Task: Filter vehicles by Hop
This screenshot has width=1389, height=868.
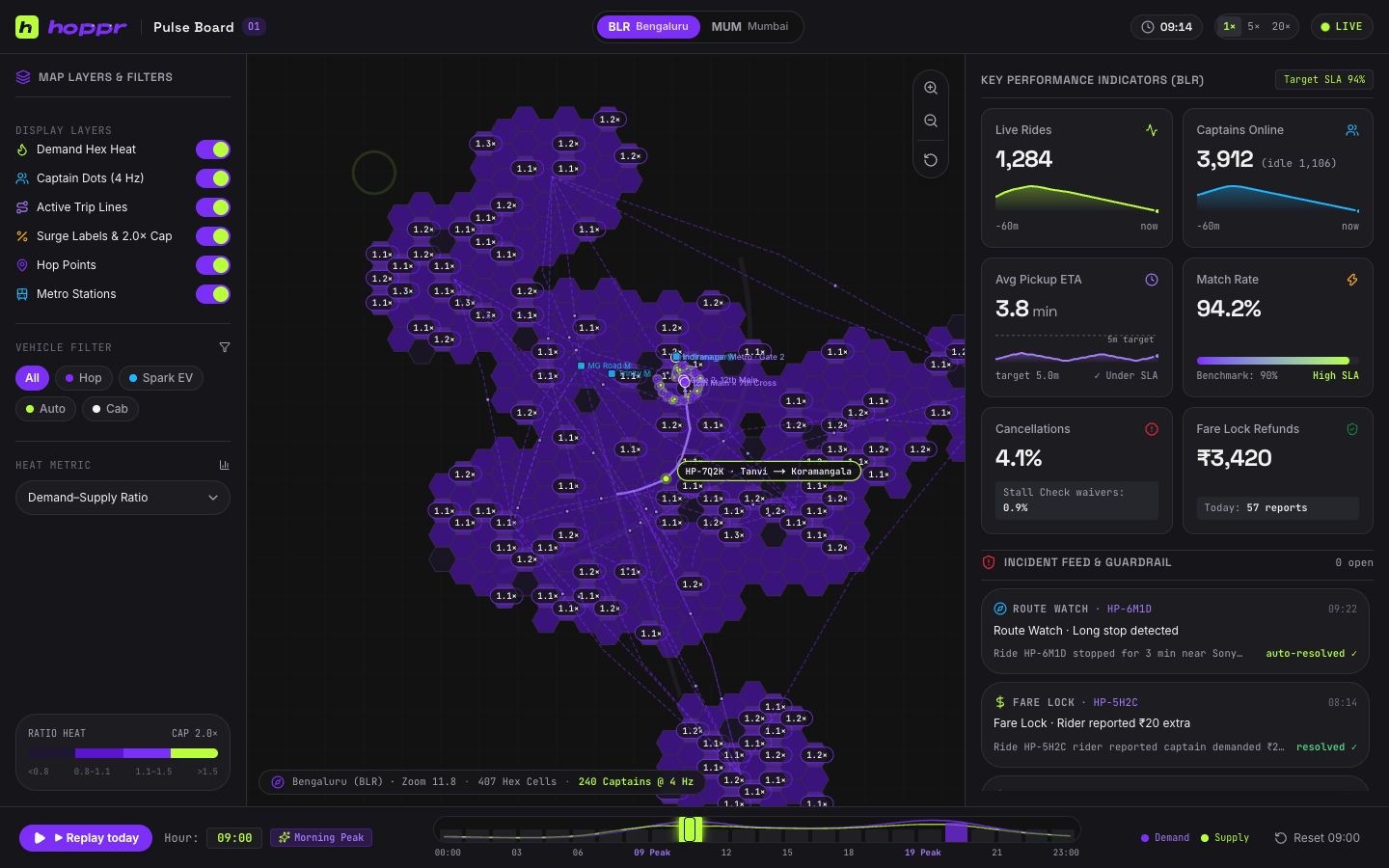Action: pyautogui.click(x=83, y=378)
